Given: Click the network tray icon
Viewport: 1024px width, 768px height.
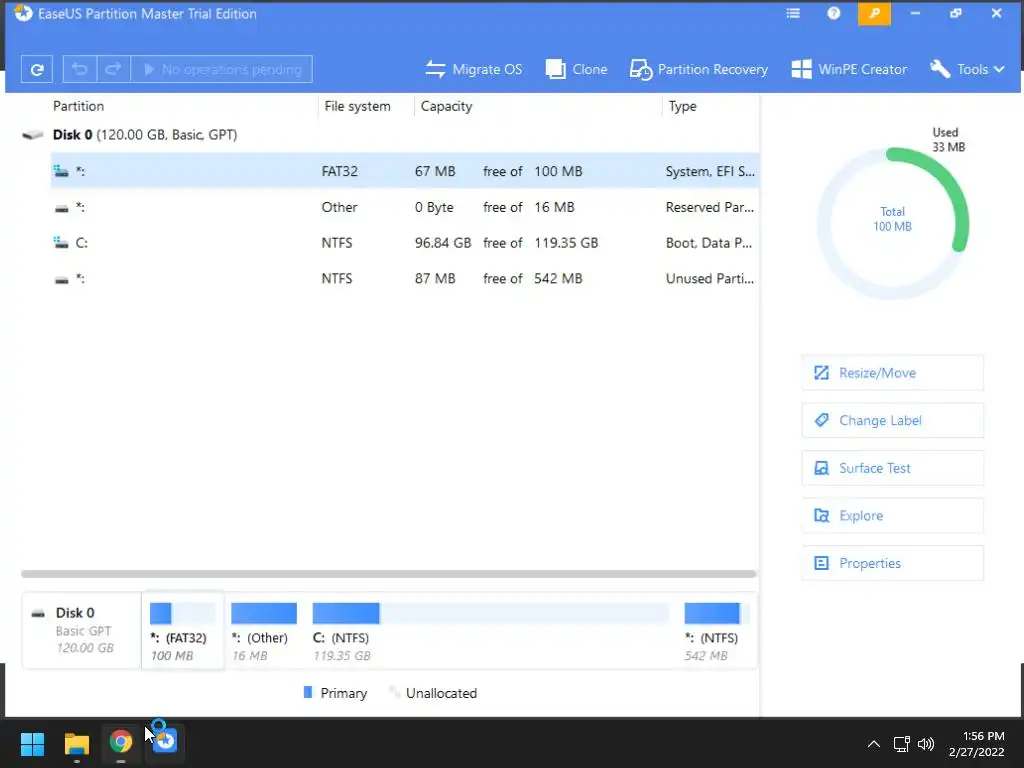Looking at the screenshot, I should (902, 744).
